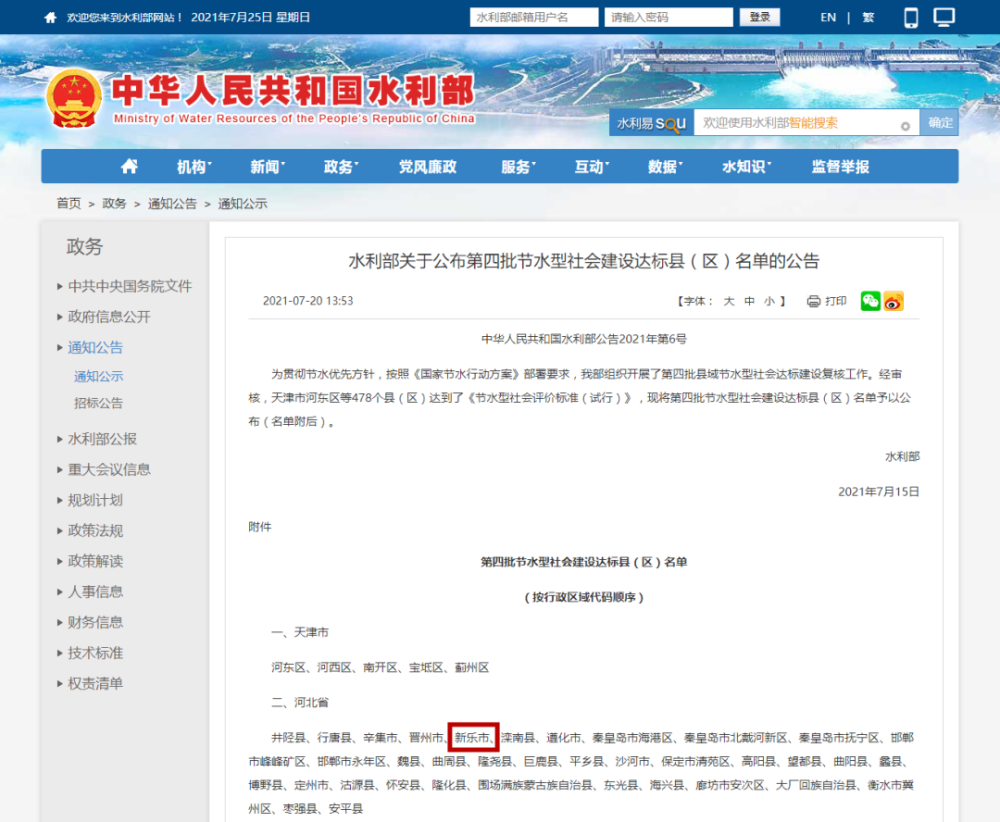Click the national emblem logo
The height and width of the screenshot is (822, 1000).
(x=74, y=99)
